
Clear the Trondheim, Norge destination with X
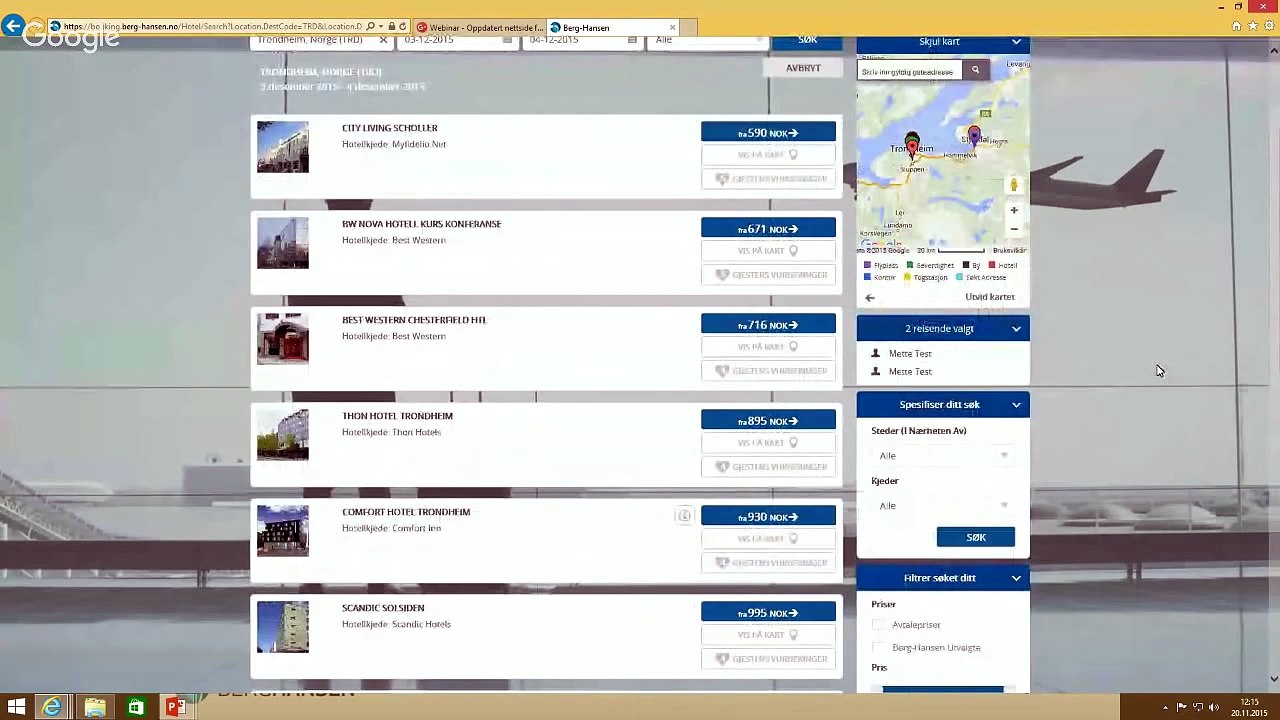tap(383, 40)
